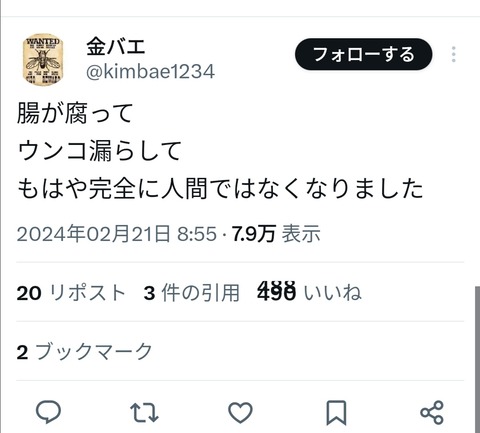Click the tweet line もはや完全に人間ではなくなりました
The height and width of the screenshot is (433, 480).
[220, 188]
